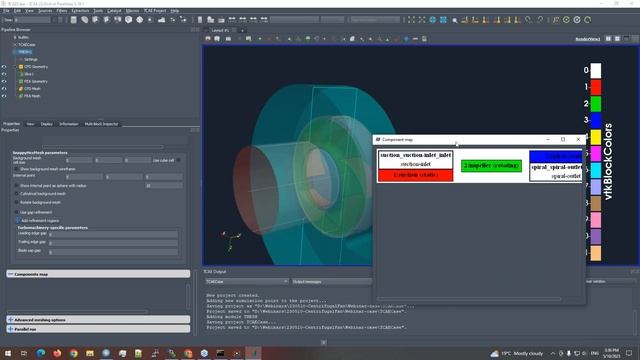Select Layout #1 tab

pyautogui.click(x=220, y=30)
